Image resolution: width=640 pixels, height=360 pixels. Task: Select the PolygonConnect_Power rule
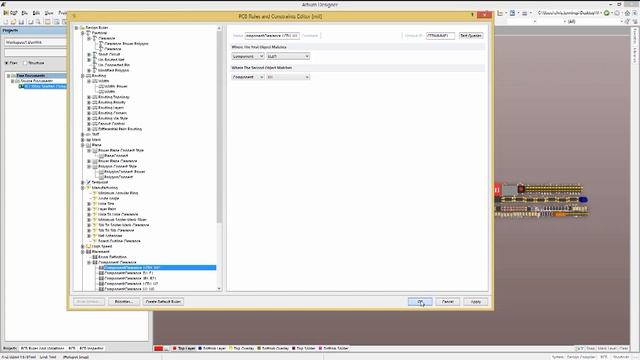[124, 172]
